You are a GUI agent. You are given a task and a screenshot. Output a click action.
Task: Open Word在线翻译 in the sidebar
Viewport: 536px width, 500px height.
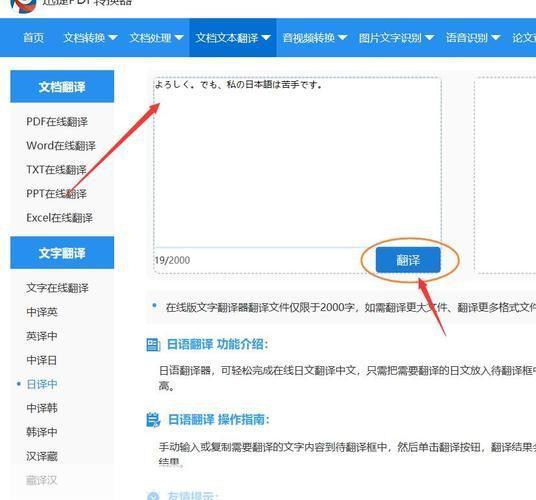click(61, 146)
